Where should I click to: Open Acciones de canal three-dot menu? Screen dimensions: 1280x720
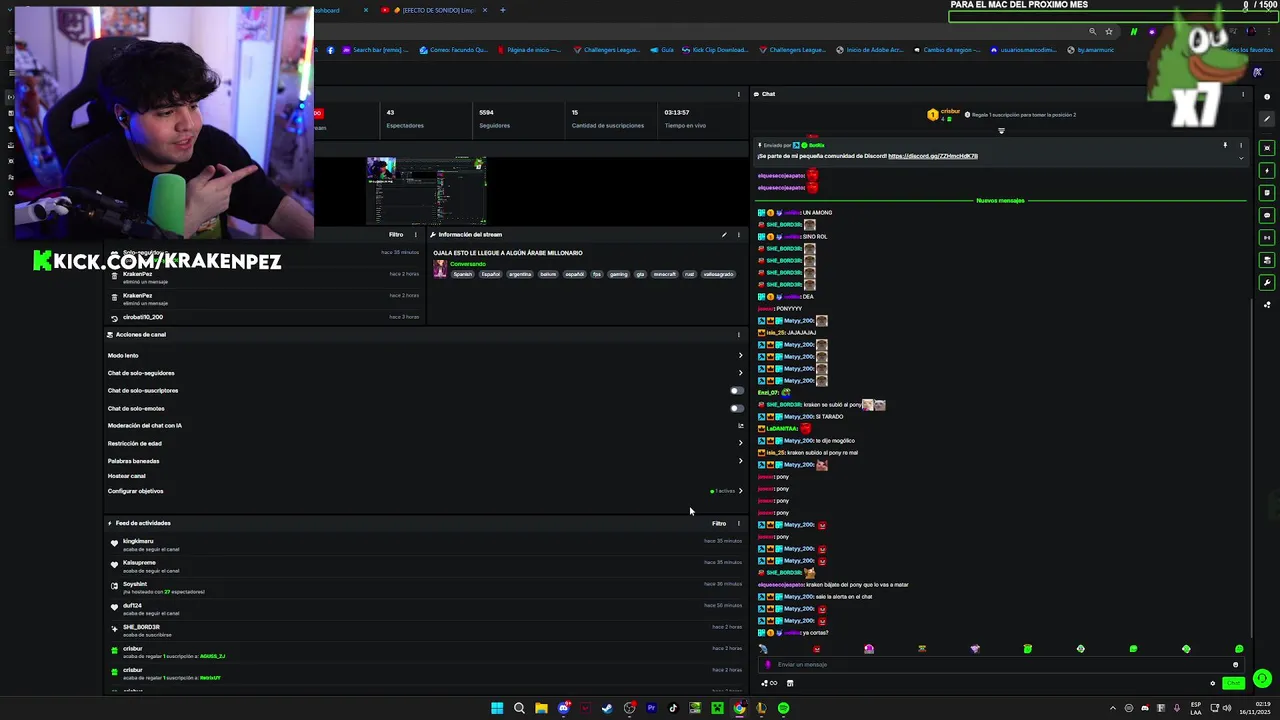click(739, 335)
